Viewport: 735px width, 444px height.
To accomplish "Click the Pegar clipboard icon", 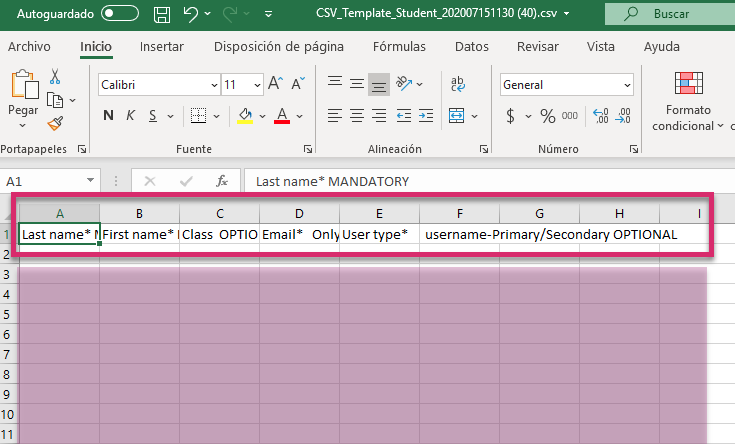I will pyautogui.click(x=24, y=84).
